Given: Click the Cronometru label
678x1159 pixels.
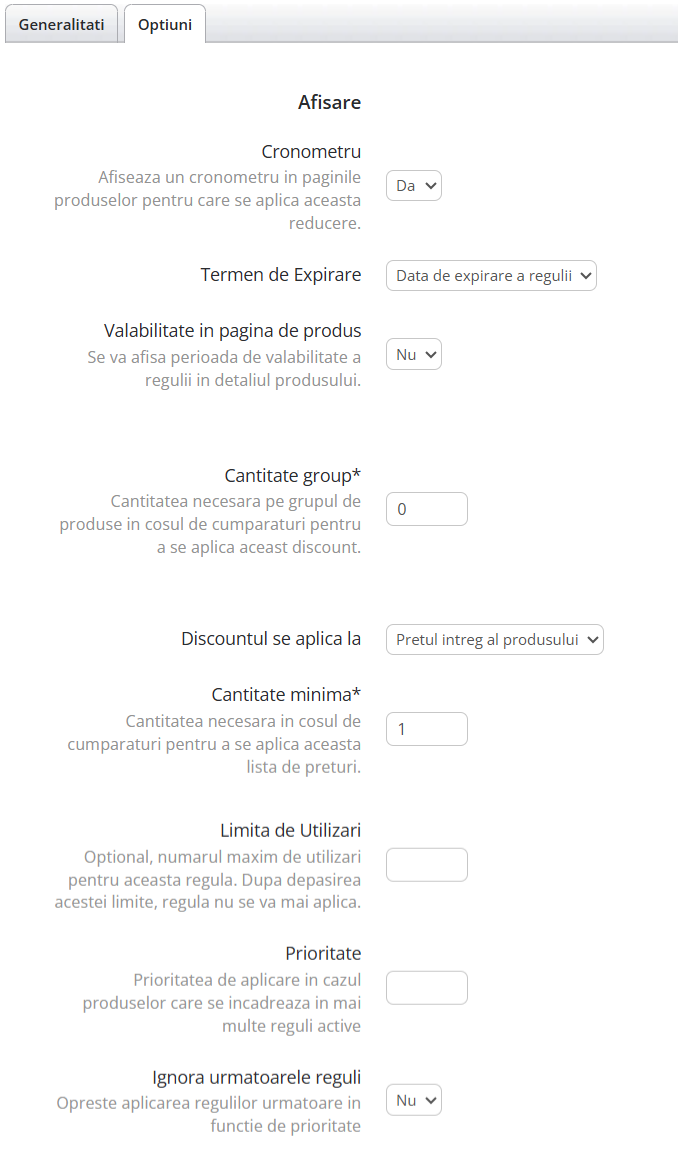Looking at the screenshot, I should (x=310, y=151).
